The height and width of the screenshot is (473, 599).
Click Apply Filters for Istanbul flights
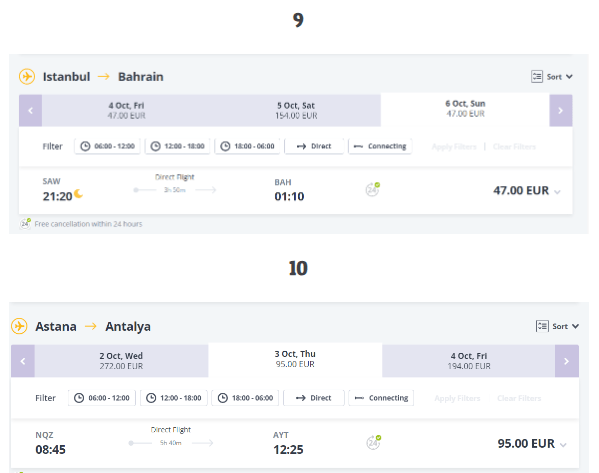[x=454, y=147]
